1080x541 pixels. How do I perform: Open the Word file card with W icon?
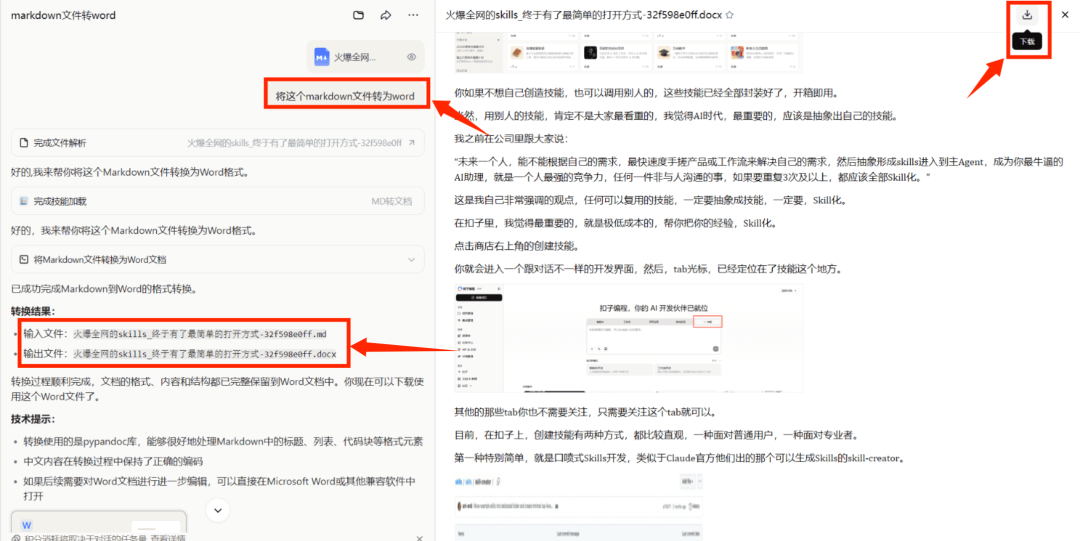pyautogui.click(x=98, y=524)
